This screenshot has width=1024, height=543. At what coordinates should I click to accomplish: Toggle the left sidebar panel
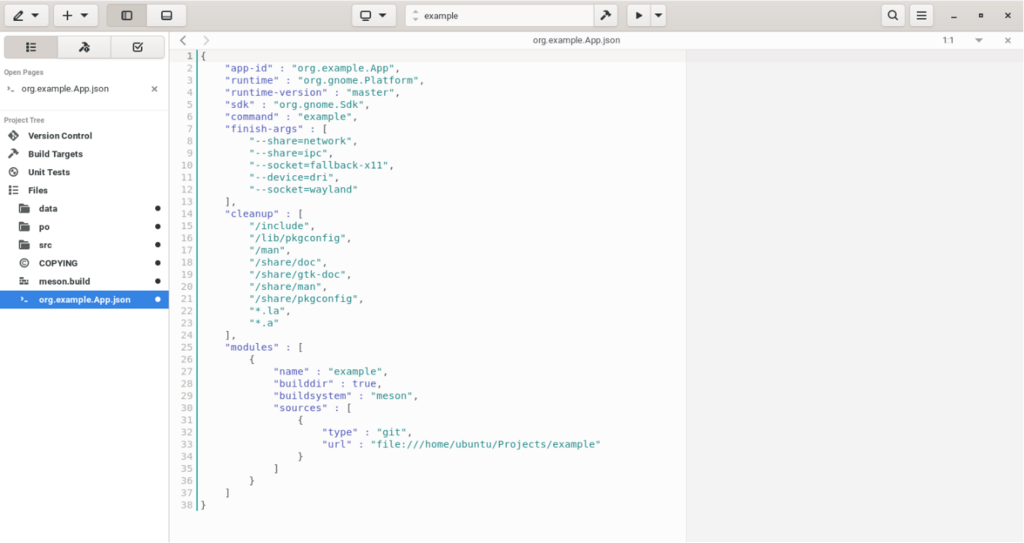[127, 15]
